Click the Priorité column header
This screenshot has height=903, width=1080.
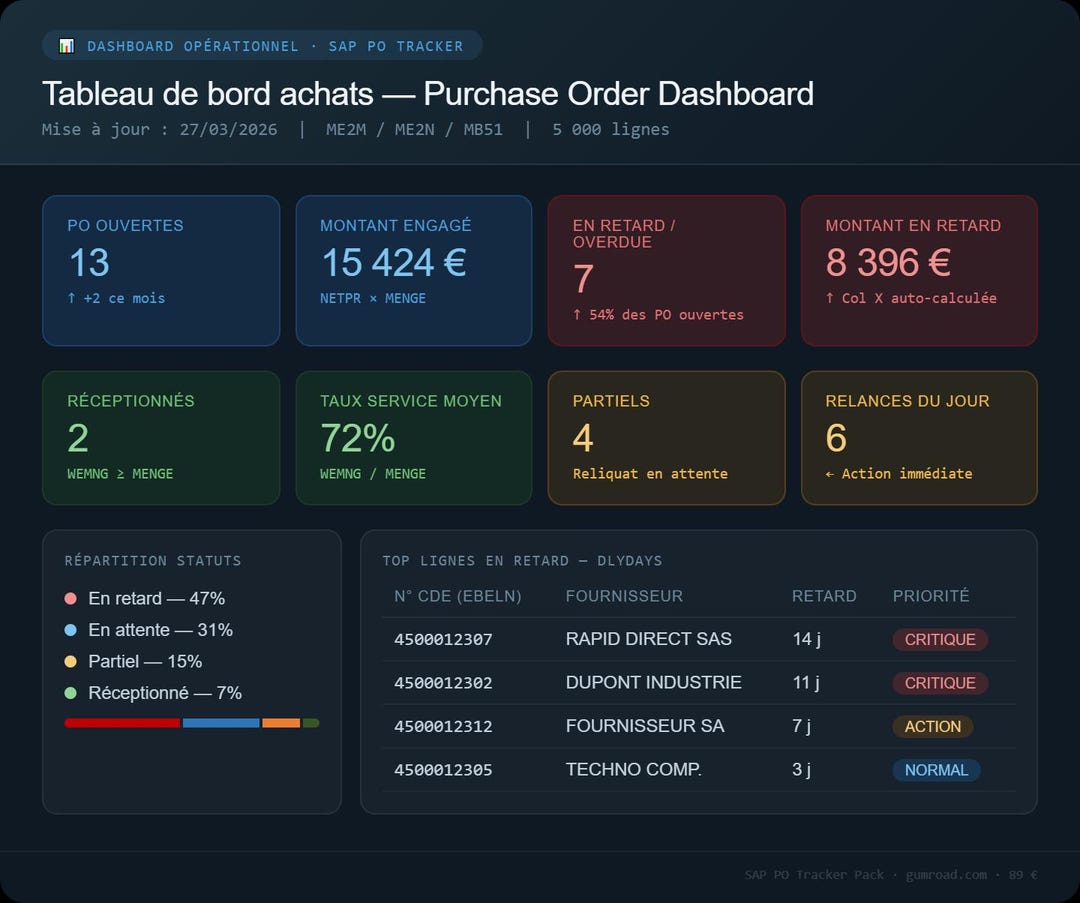[931, 596]
